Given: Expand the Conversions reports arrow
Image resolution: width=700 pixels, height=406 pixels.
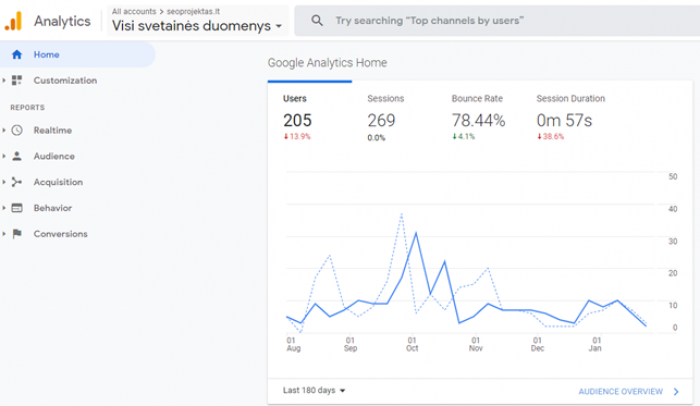Looking at the screenshot, I should point(4,234).
